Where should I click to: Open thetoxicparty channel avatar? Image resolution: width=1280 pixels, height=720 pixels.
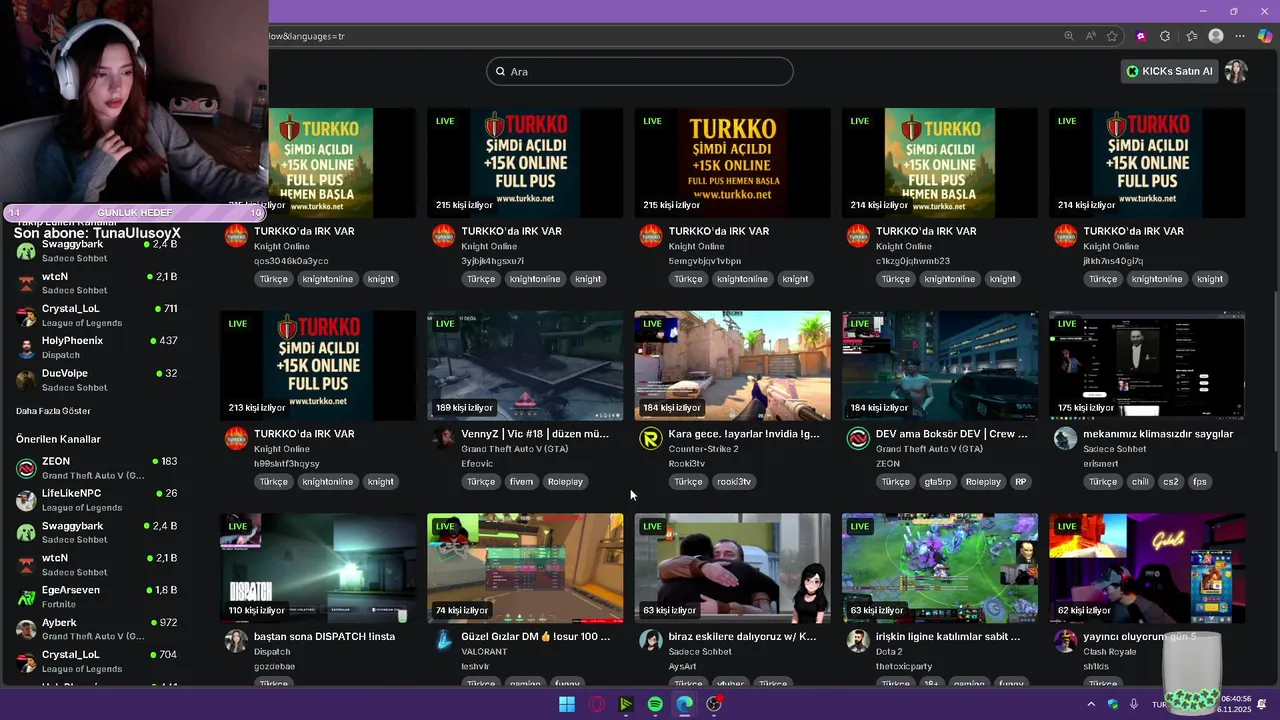(858, 641)
